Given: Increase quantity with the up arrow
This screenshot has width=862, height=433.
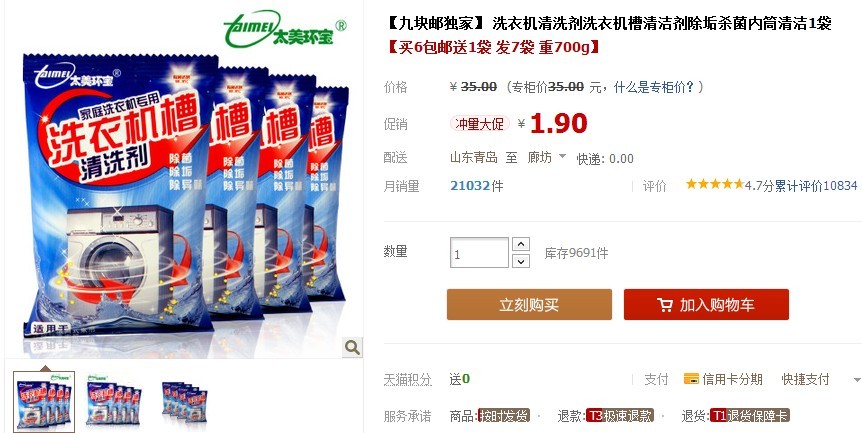Looking at the screenshot, I should (x=521, y=244).
